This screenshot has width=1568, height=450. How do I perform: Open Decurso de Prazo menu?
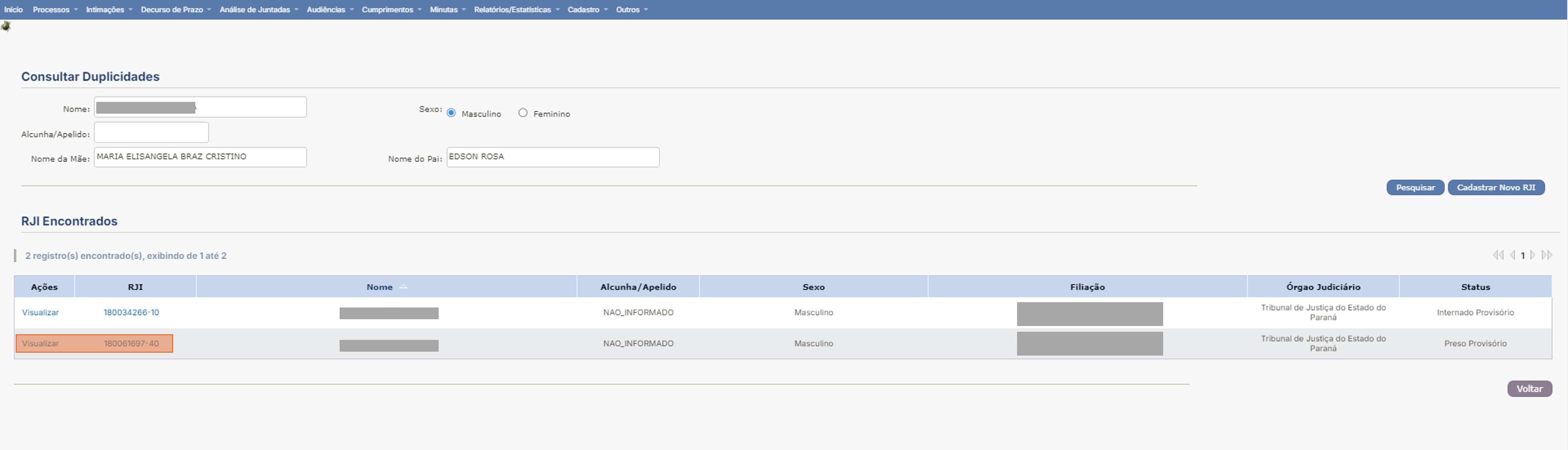tap(176, 10)
